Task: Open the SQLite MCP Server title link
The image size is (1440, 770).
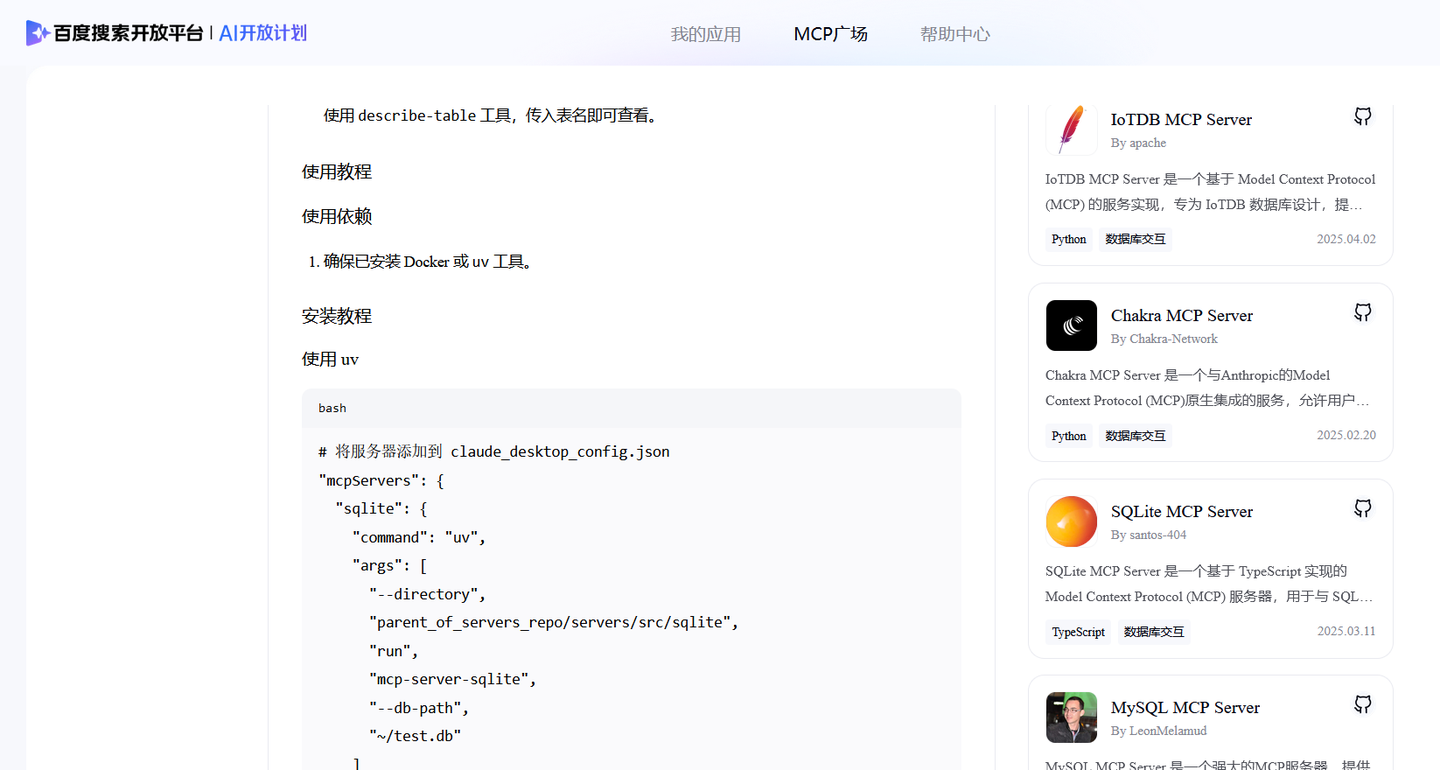Action: point(1182,511)
